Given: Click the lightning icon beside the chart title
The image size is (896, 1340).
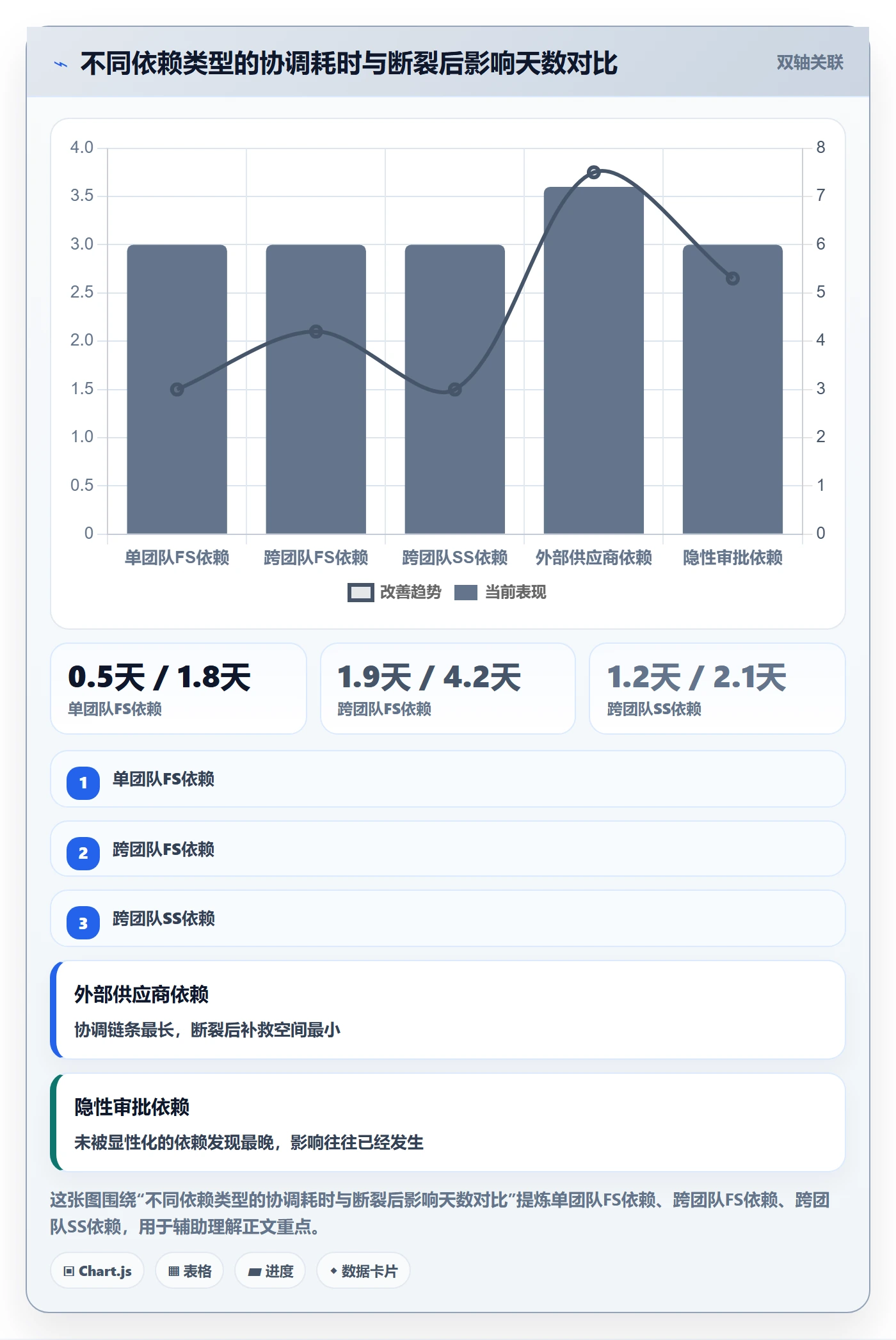Looking at the screenshot, I should point(61,64).
